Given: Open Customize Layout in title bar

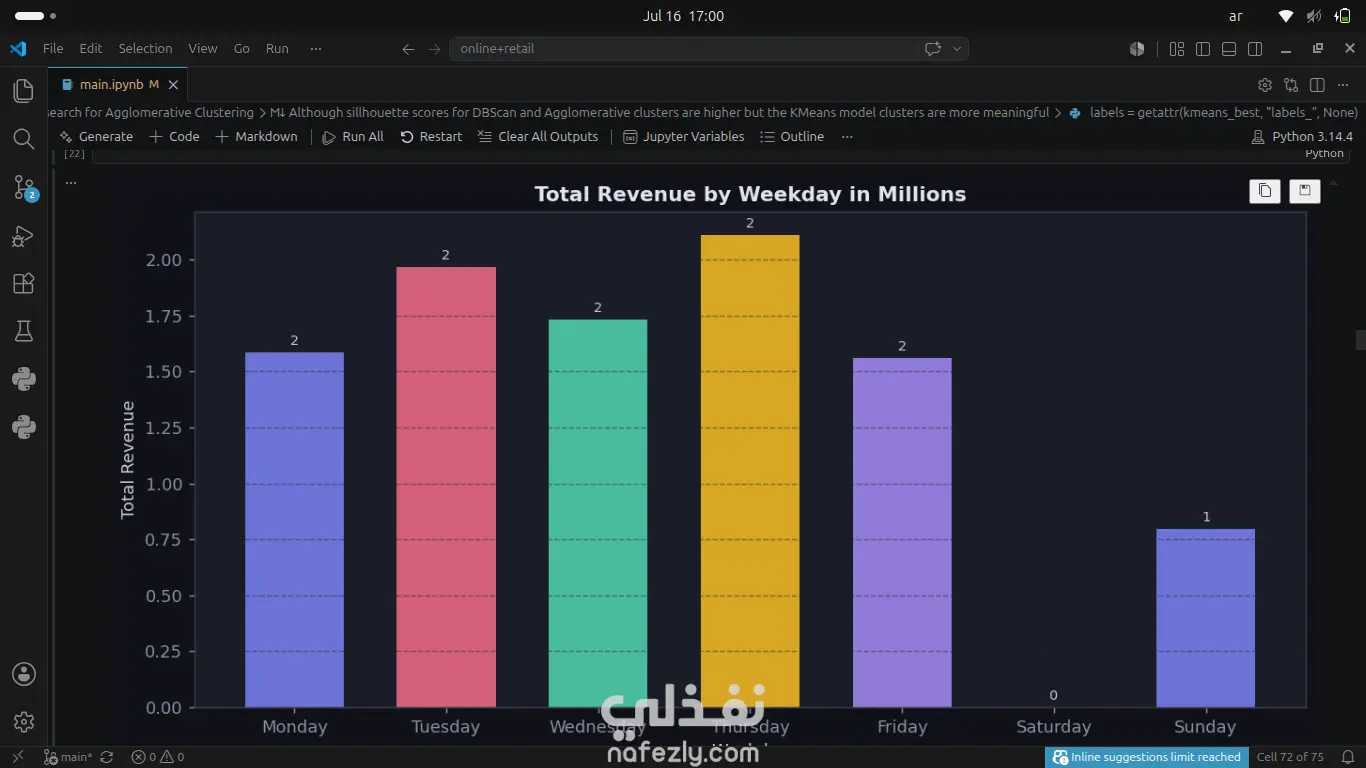Looking at the screenshot, I should (1177, 48).
